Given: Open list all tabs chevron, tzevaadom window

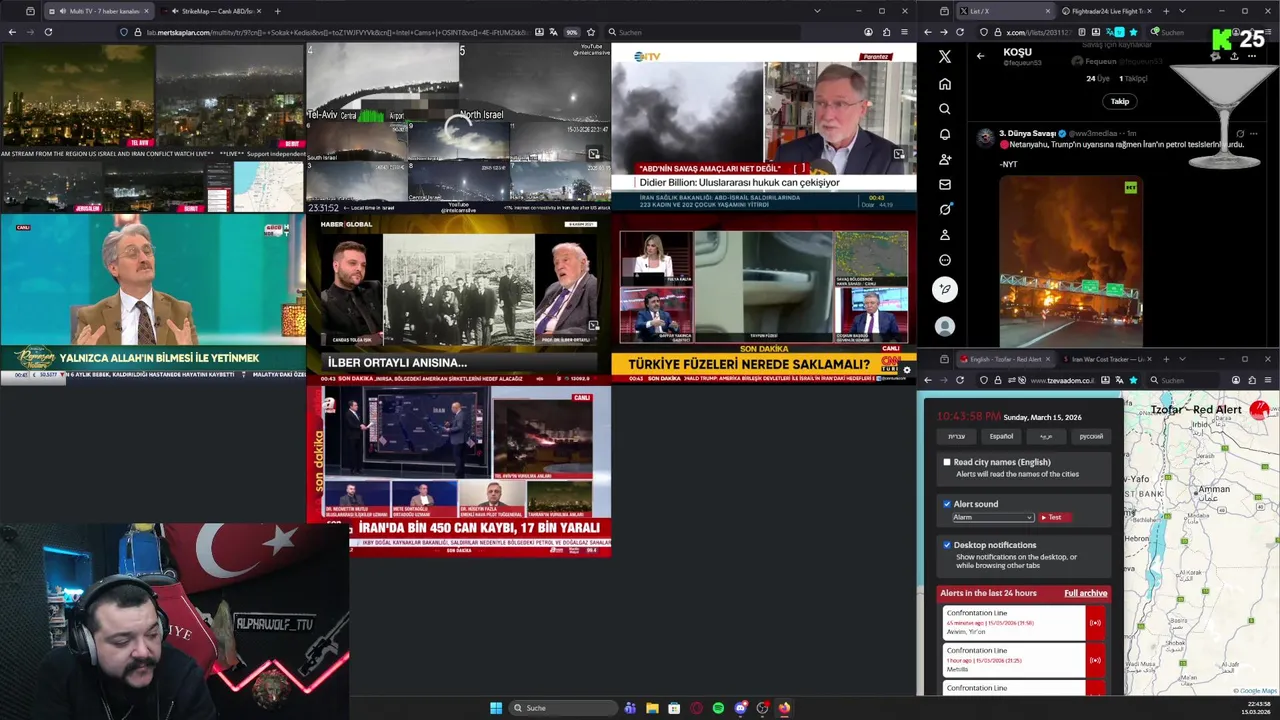Looking at the screenshot, I should pos(1182,359).
